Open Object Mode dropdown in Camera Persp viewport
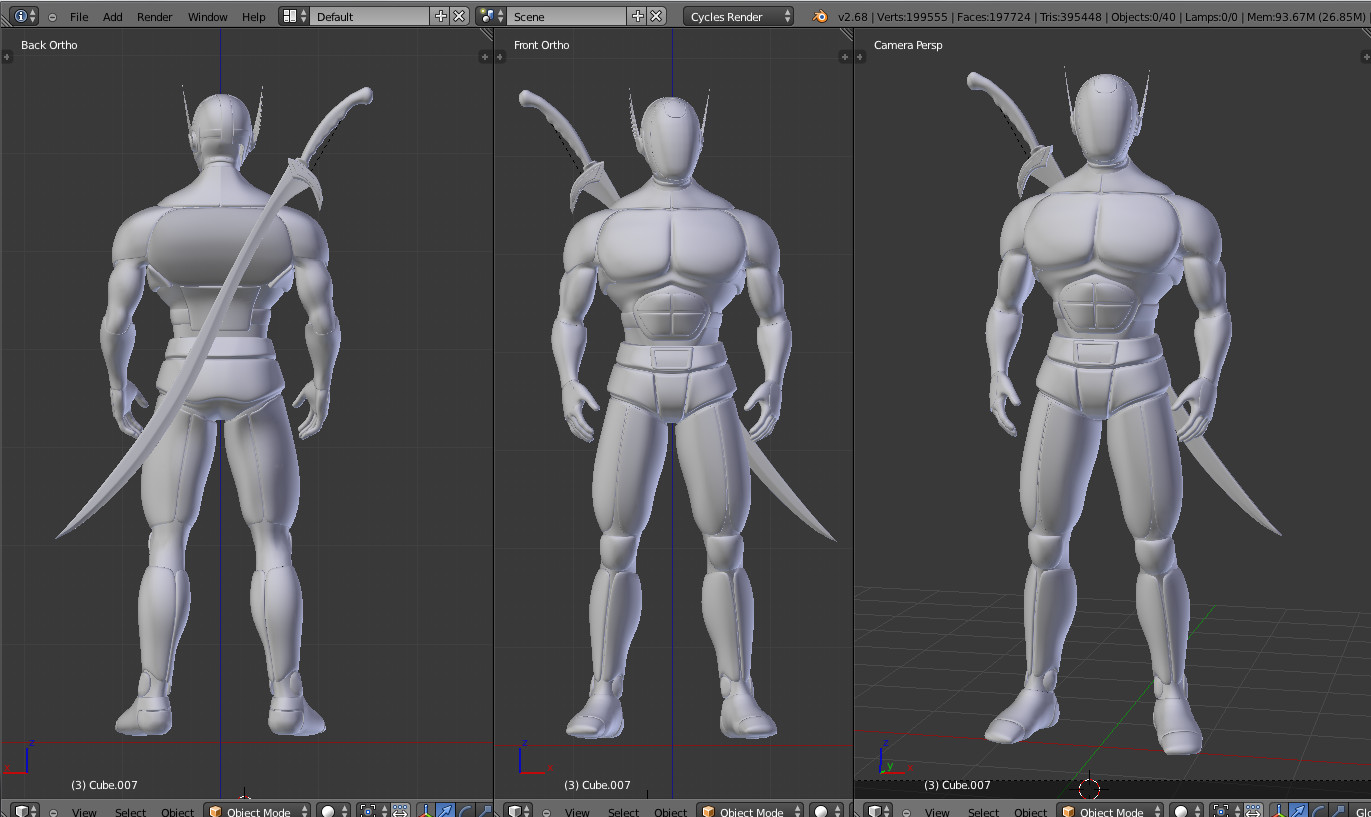The height and width of the screenshot is (817, 1371). (x=1111, y=811)
